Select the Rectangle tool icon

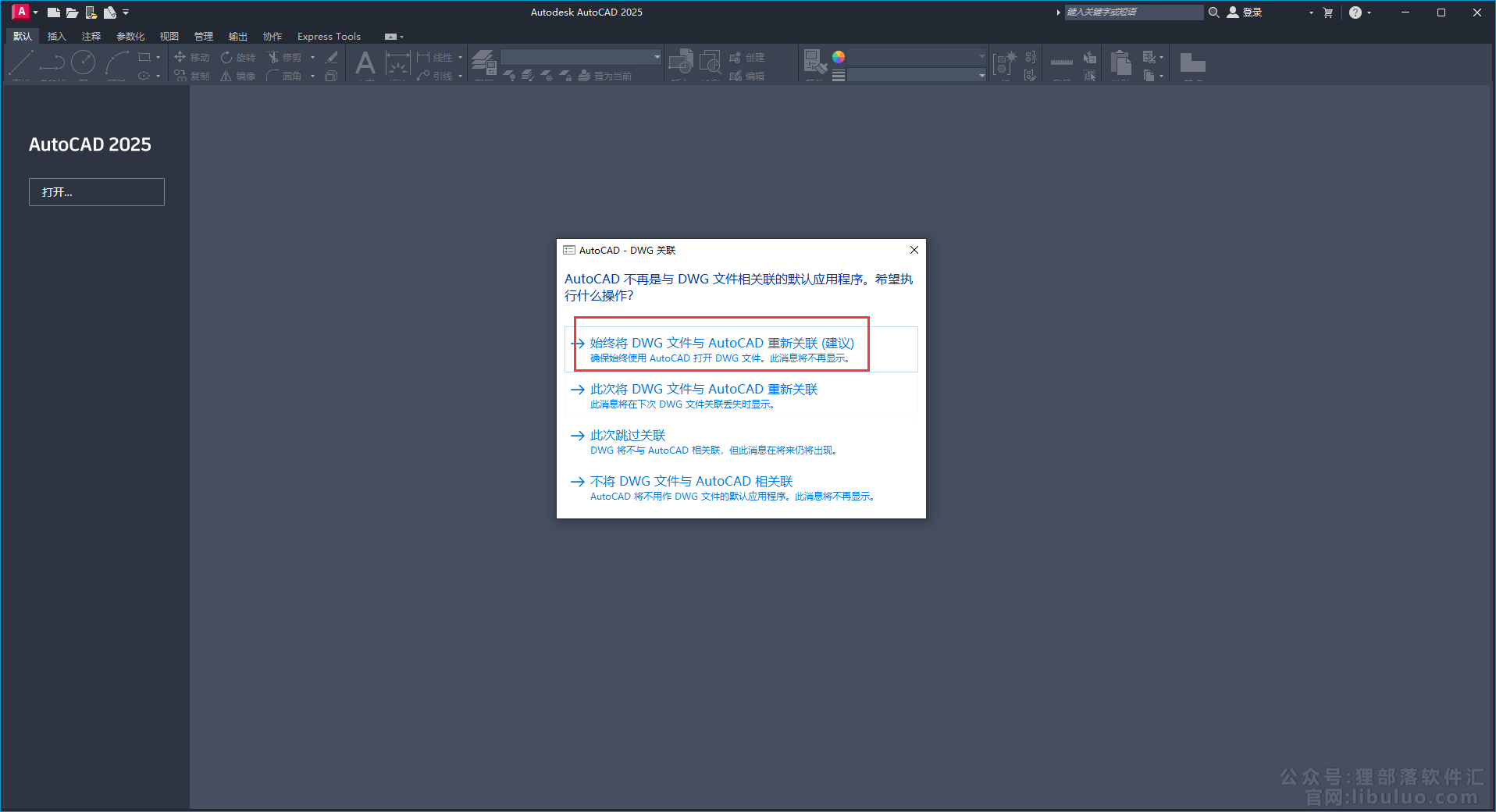point(144,57)
